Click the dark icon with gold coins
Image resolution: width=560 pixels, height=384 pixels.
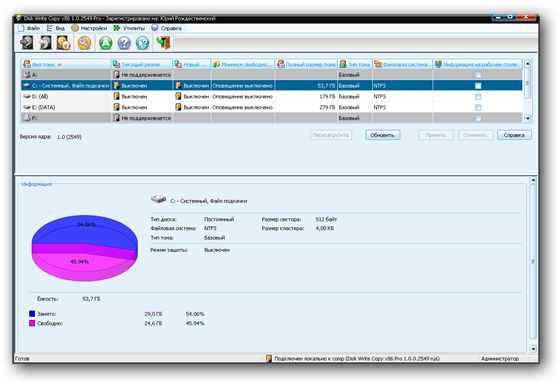coord(64,43)
